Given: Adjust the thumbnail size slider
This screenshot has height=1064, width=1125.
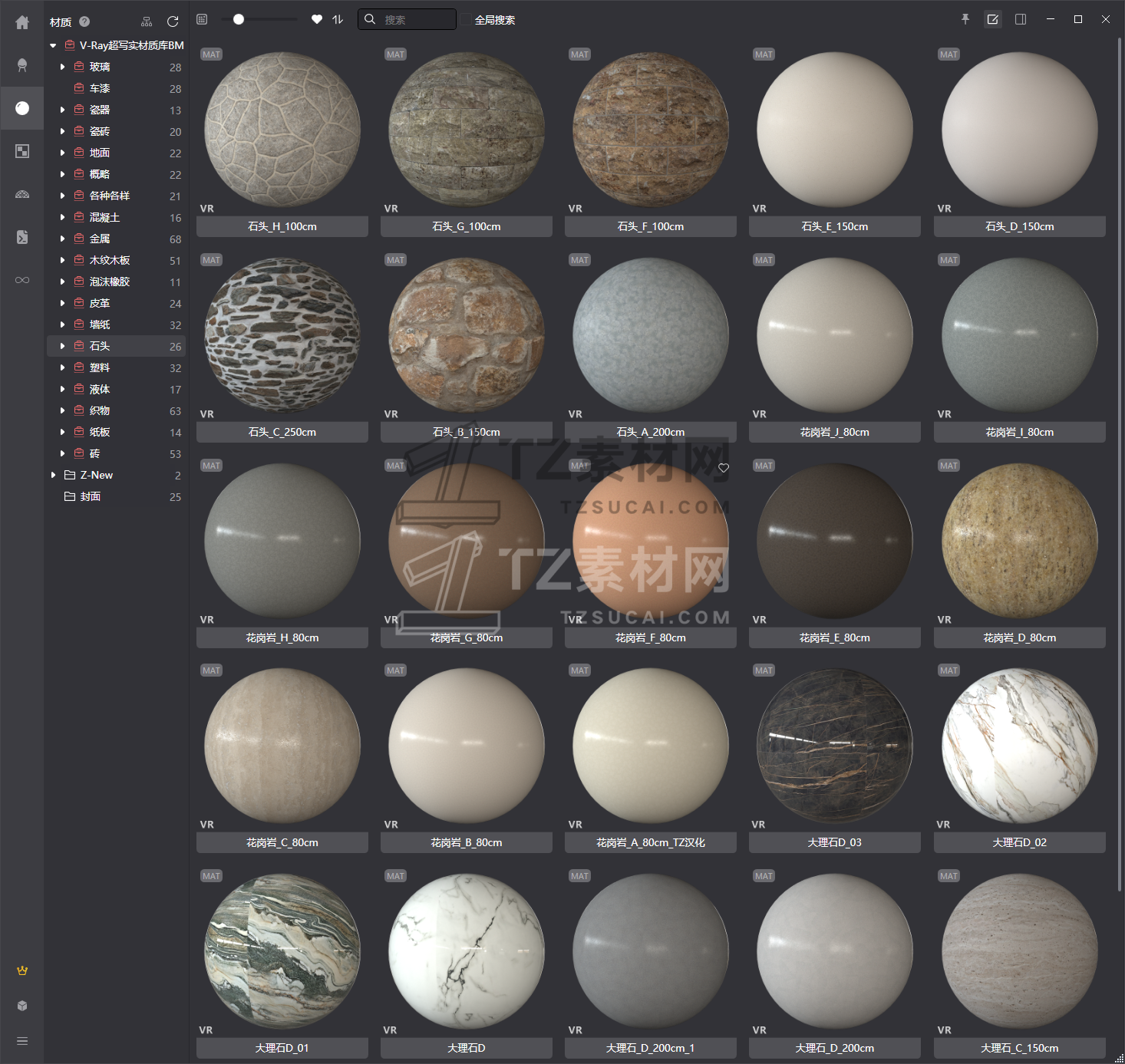Looking at the screenshot, I should click(x=239, y=19).
